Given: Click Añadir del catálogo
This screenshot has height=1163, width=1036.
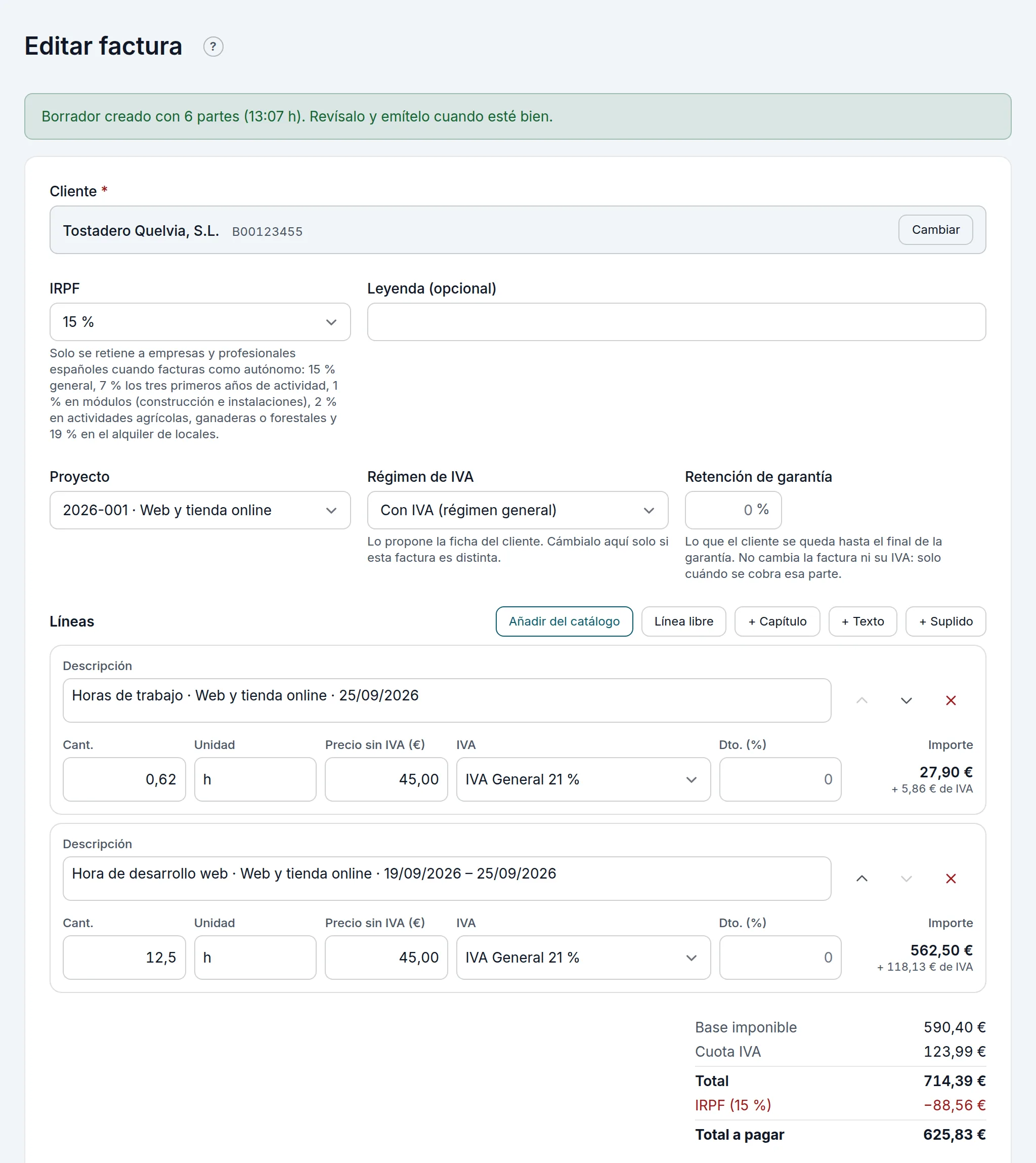Looking at the screenshot, I should click(564, 621).
